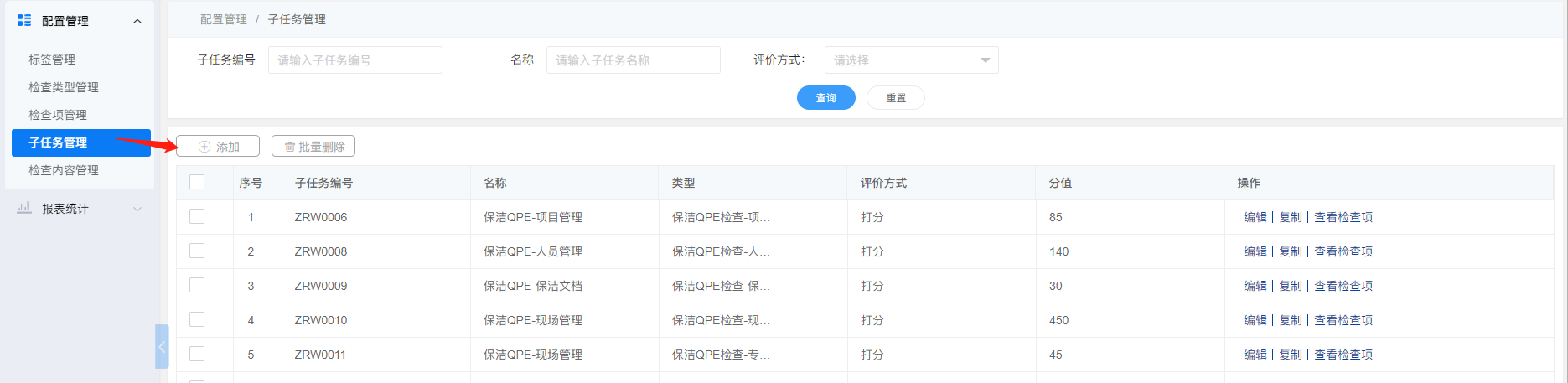Toggle the select-all header checkbox

click(x=197, y=182)
